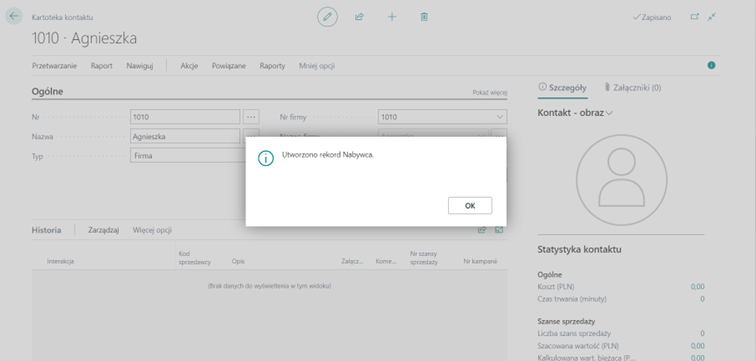The image size is (756, 361).
Task: Open the Powiązane menu
Action: tap(229, 66)
